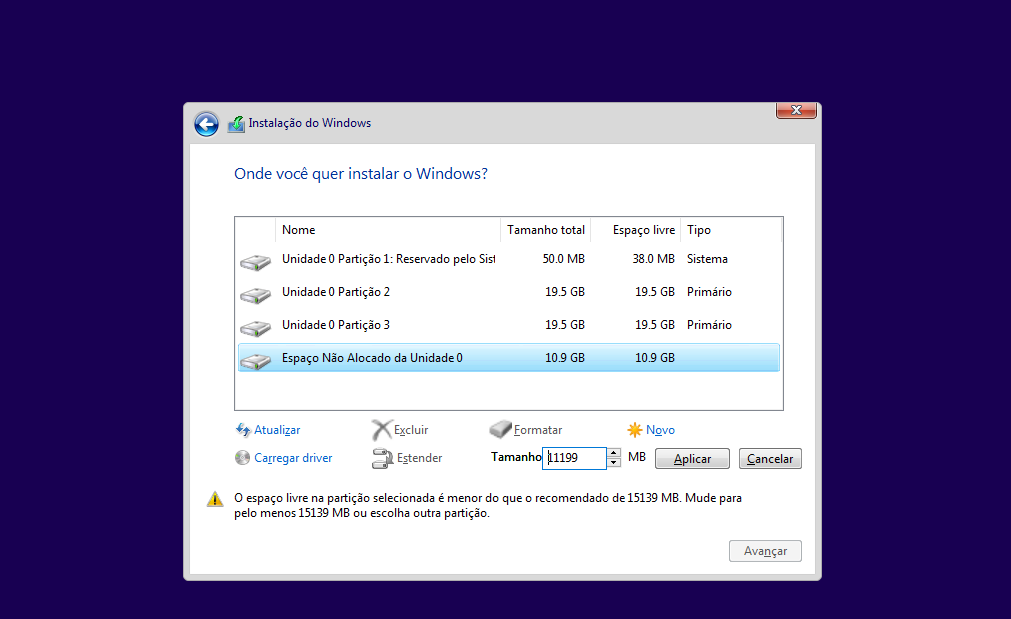
Task: Click the Estender drive icon
Action: coord(382,458)
